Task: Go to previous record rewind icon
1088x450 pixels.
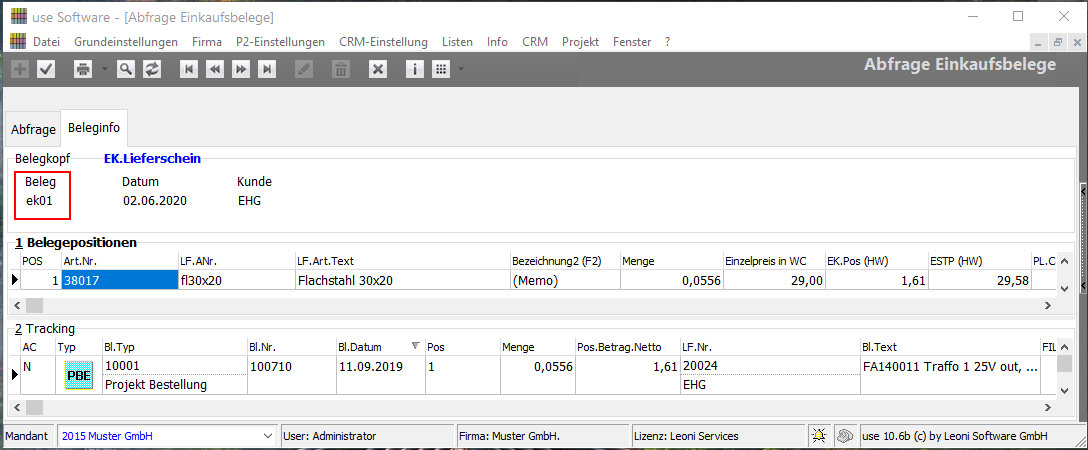Action: tap(214, 69)
